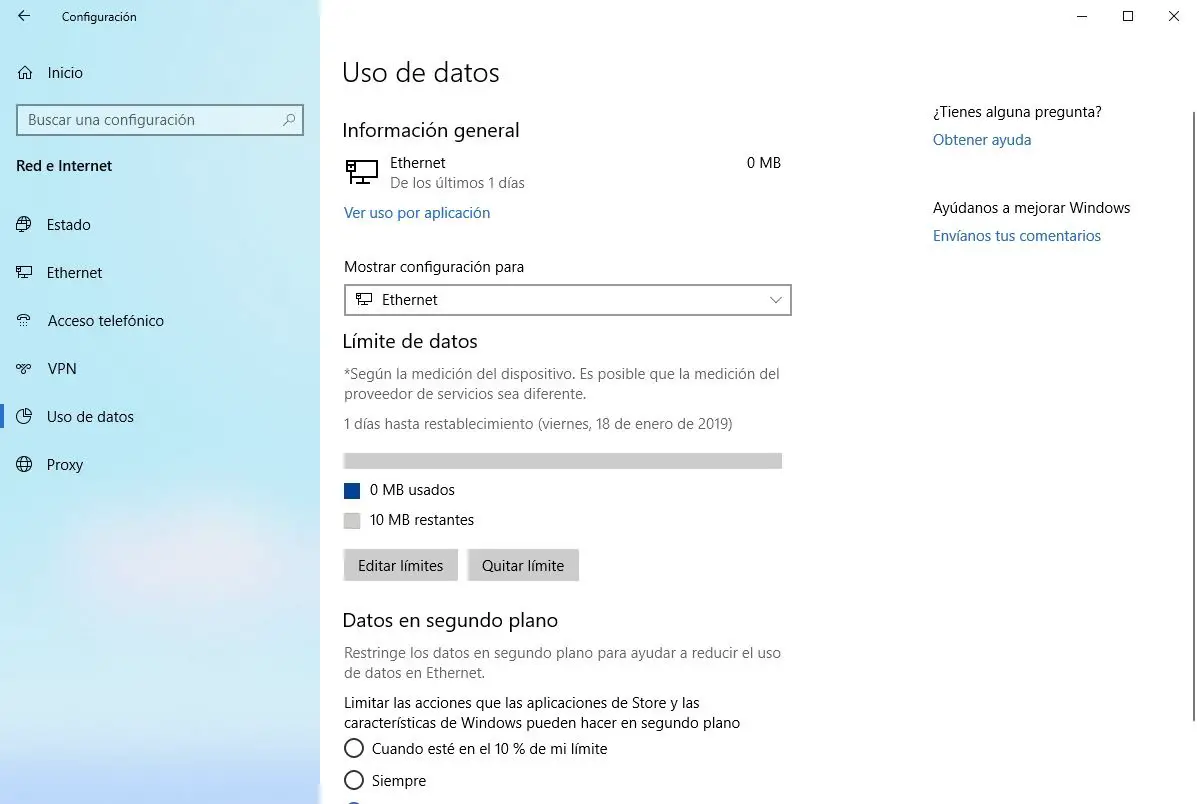Select the Siempre radio option
The width and height of the screenshot is (1197, 804).
[x=353, y=780]
